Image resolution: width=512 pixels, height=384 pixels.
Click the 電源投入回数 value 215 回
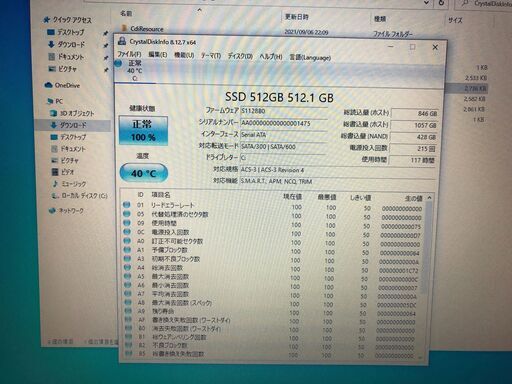tap(413, 149)
